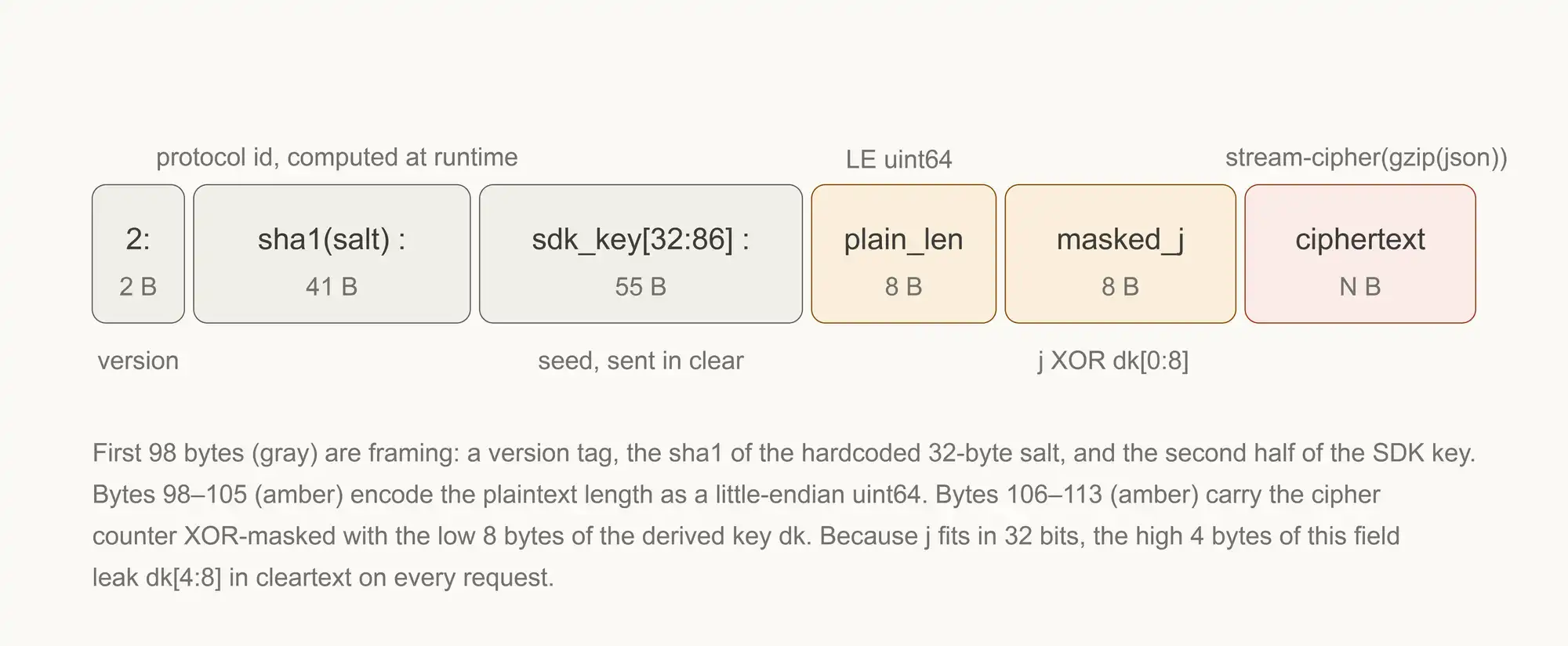
Task: Click the 'protocol id, computed at runtime' label
Action: click(337, 158)
